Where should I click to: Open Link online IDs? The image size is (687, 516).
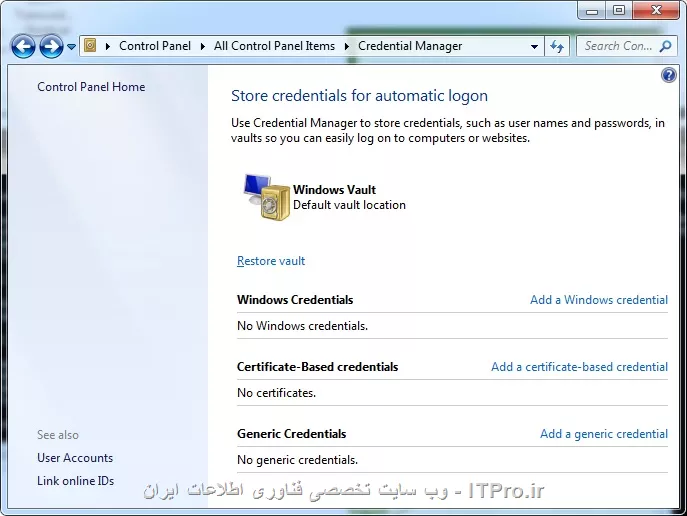[75, 481]
